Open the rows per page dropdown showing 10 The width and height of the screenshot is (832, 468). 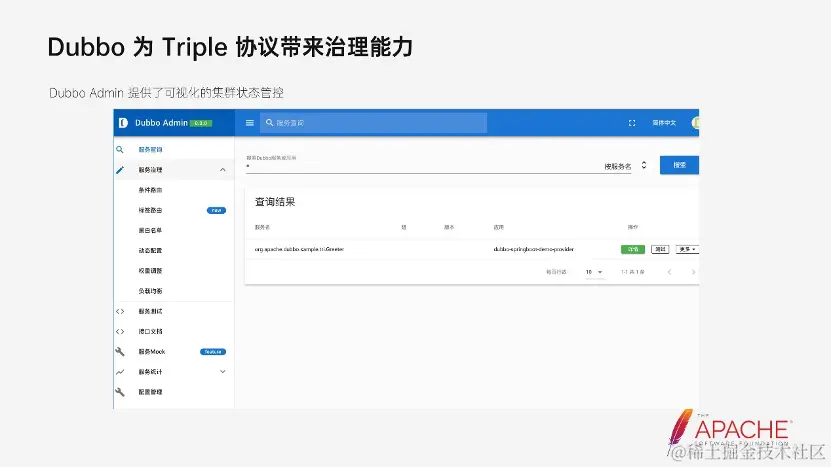pos(594,272)
